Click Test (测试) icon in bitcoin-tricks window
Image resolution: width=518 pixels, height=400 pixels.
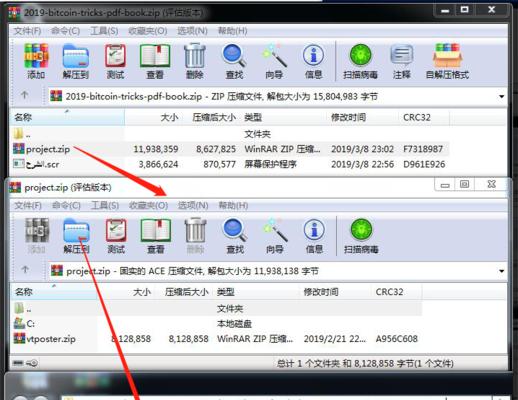coord(115,62)
